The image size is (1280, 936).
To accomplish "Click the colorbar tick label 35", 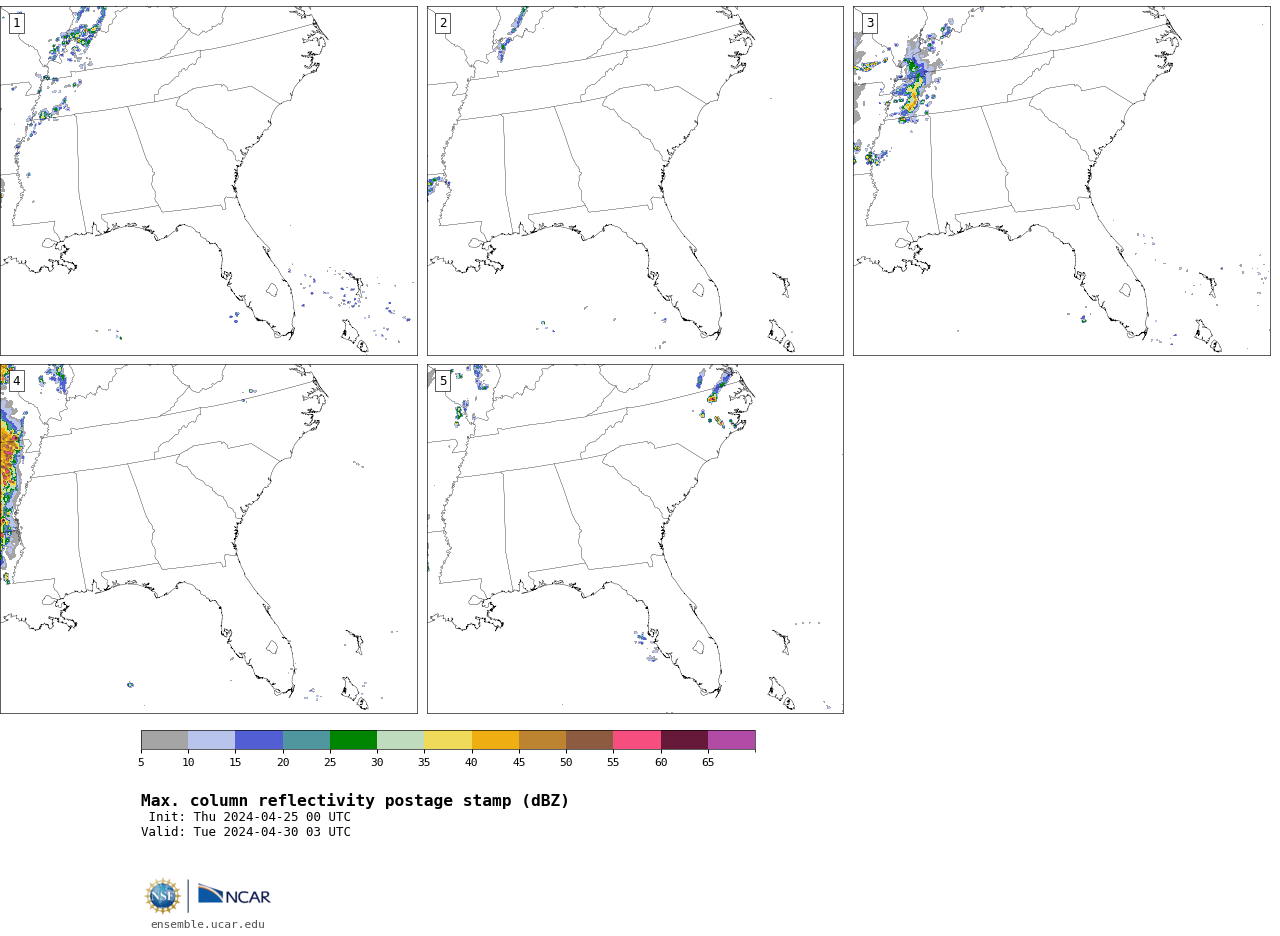I will tap(424, 762).
